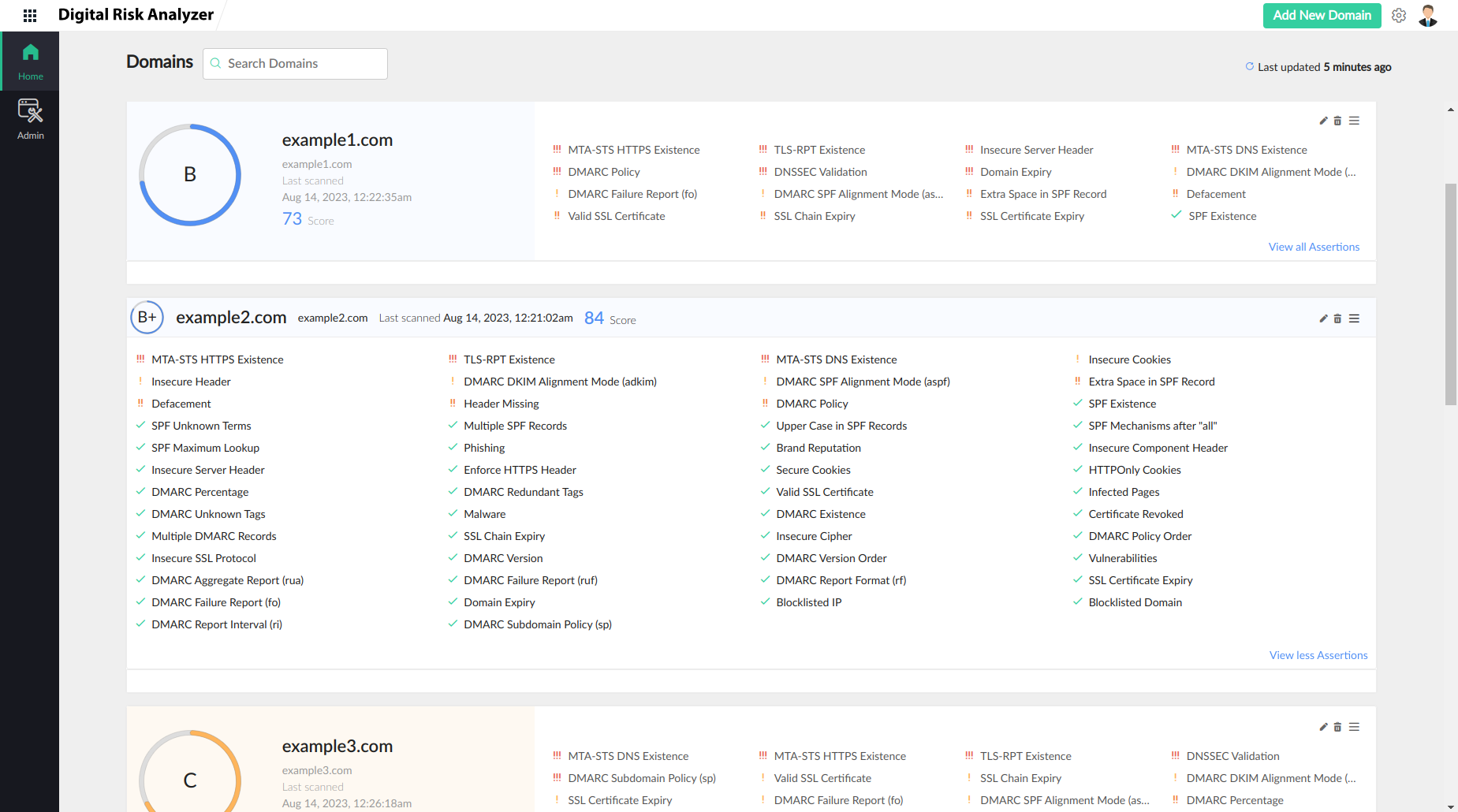Open the apps launcher grid icon

[30, 15]
